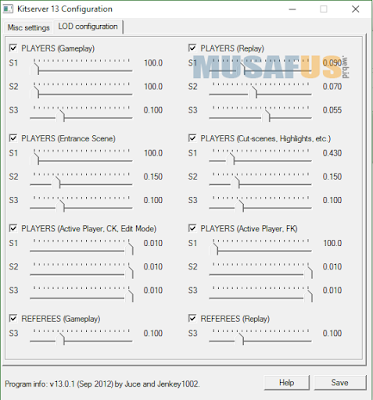Toggle PLAYERS (Cut-scenes, Highlights, etc.) checkbox
The image size is (373, 400).
pyautogui.click(x=192, y=138)
